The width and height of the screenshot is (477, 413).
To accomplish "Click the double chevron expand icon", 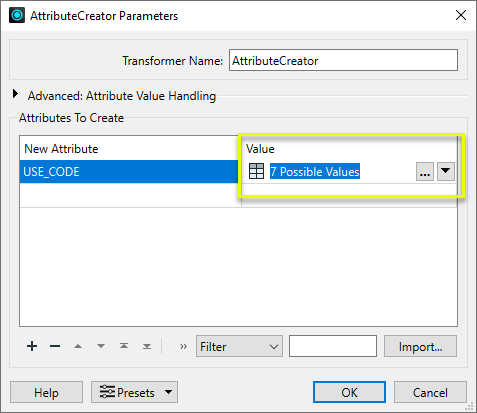I will pyautogui.click(x=183, y=346).
